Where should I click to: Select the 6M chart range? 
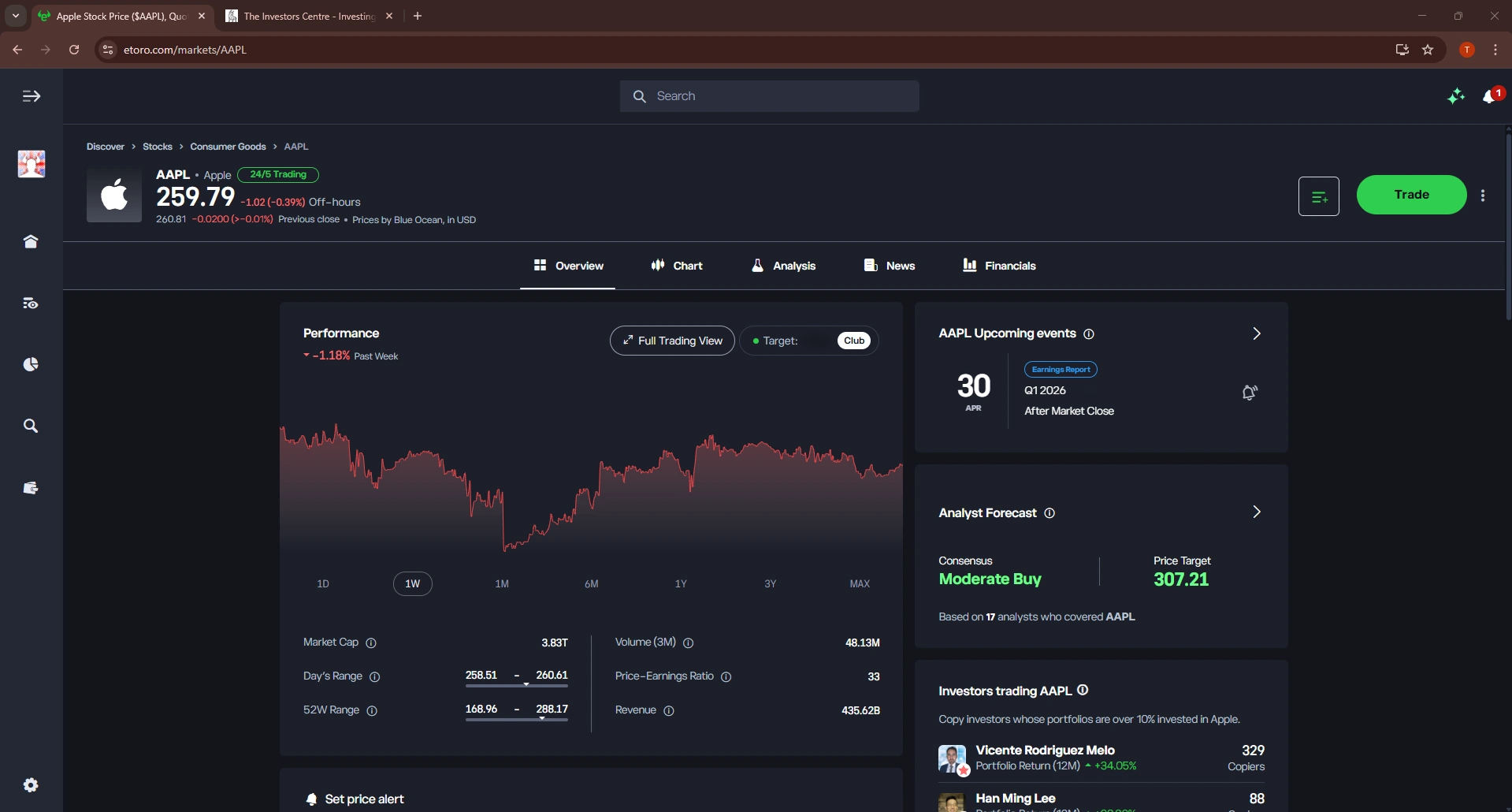click(x=592, y=584)
